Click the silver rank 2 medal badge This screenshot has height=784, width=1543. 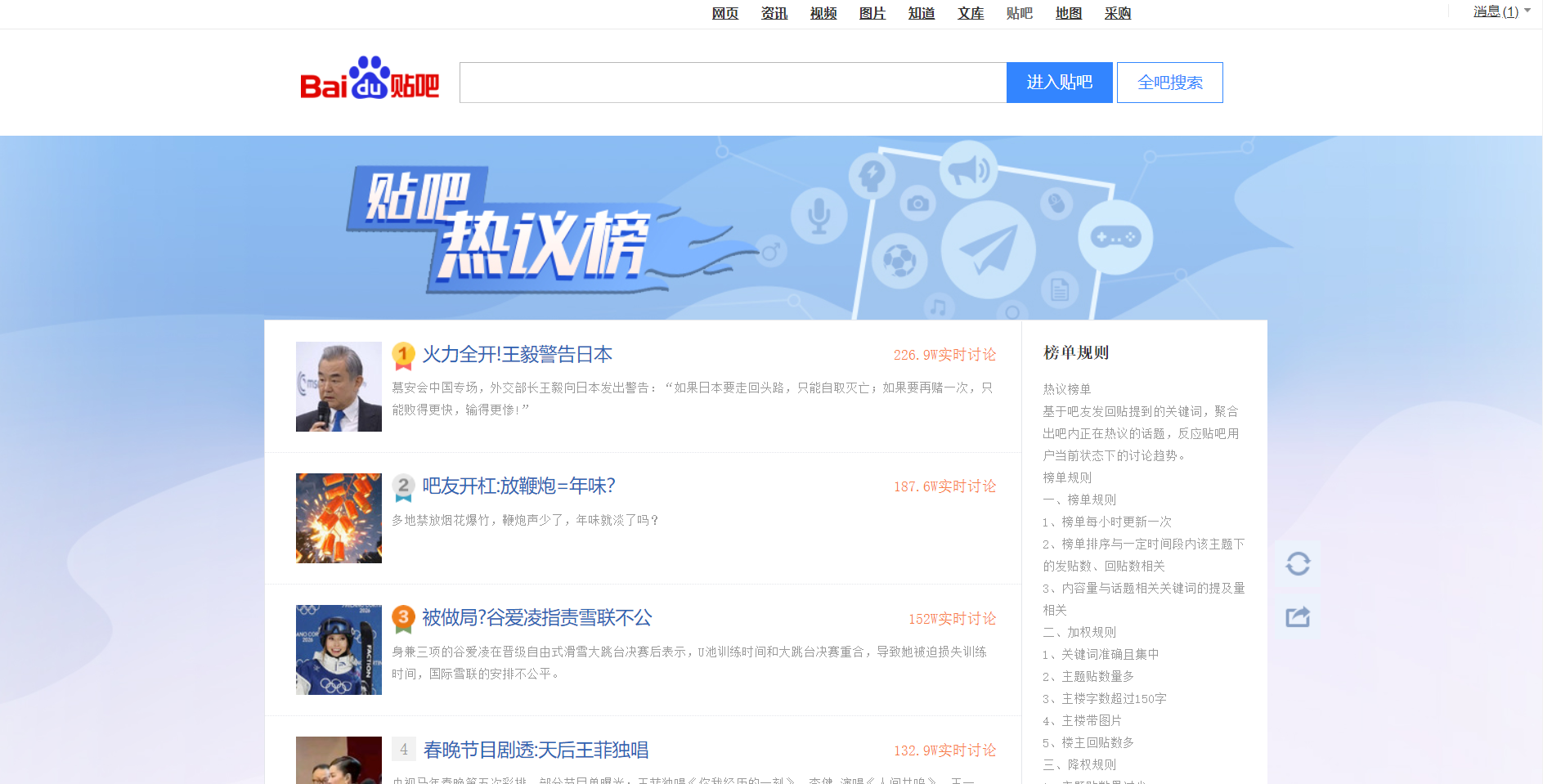click(x=403, y=486)
